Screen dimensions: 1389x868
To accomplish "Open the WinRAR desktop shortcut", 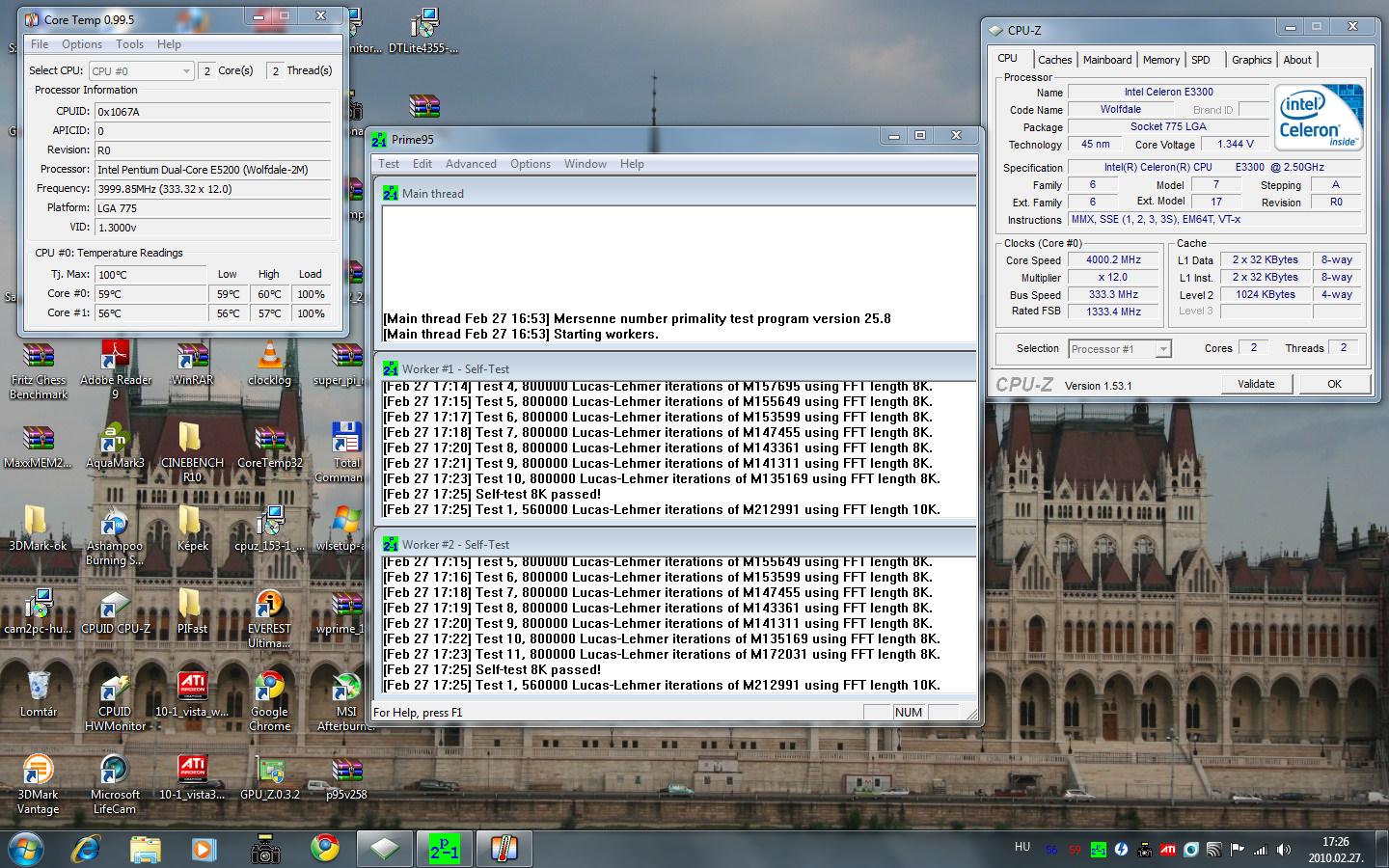I will tap(192, 364).
